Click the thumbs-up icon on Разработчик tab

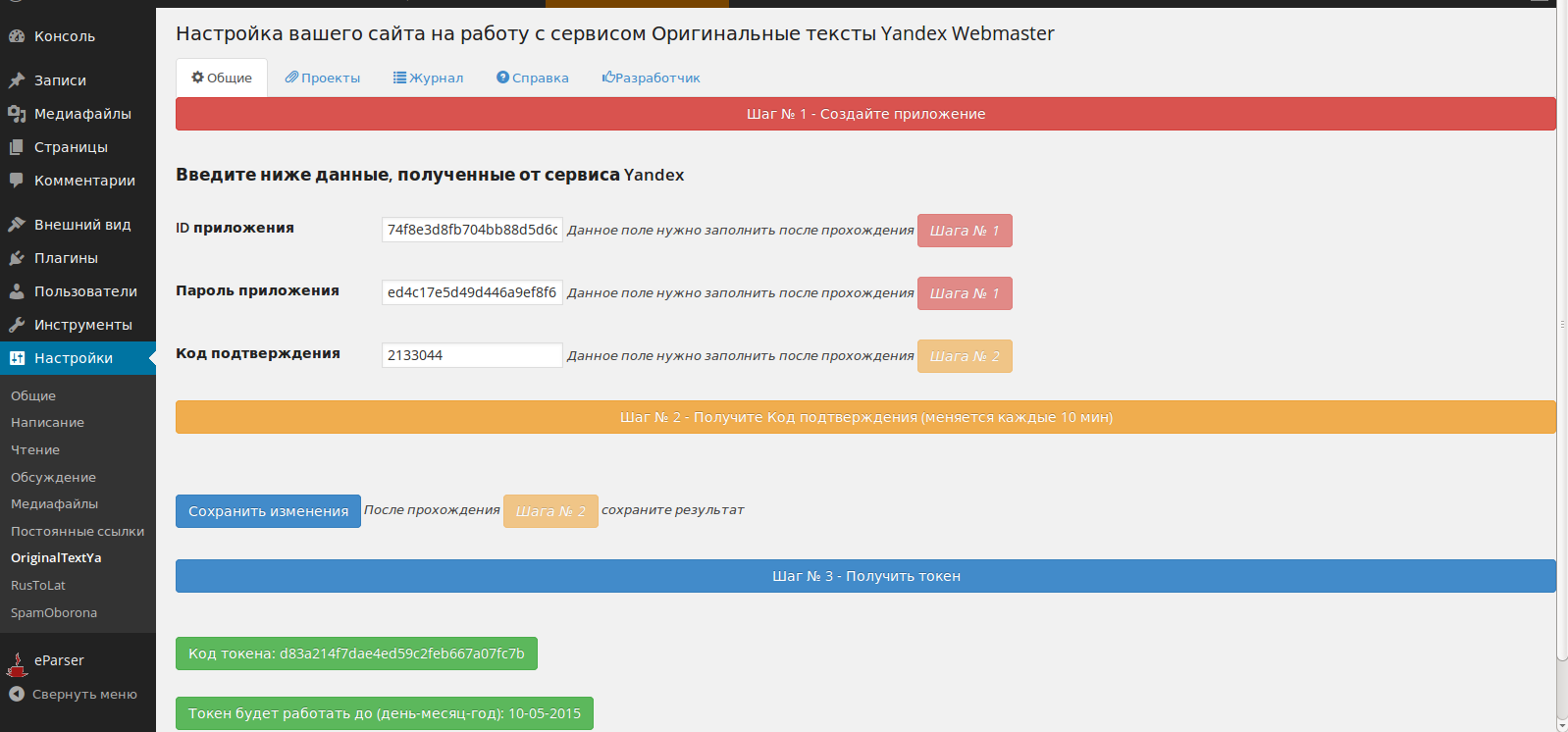pos(608,78)
